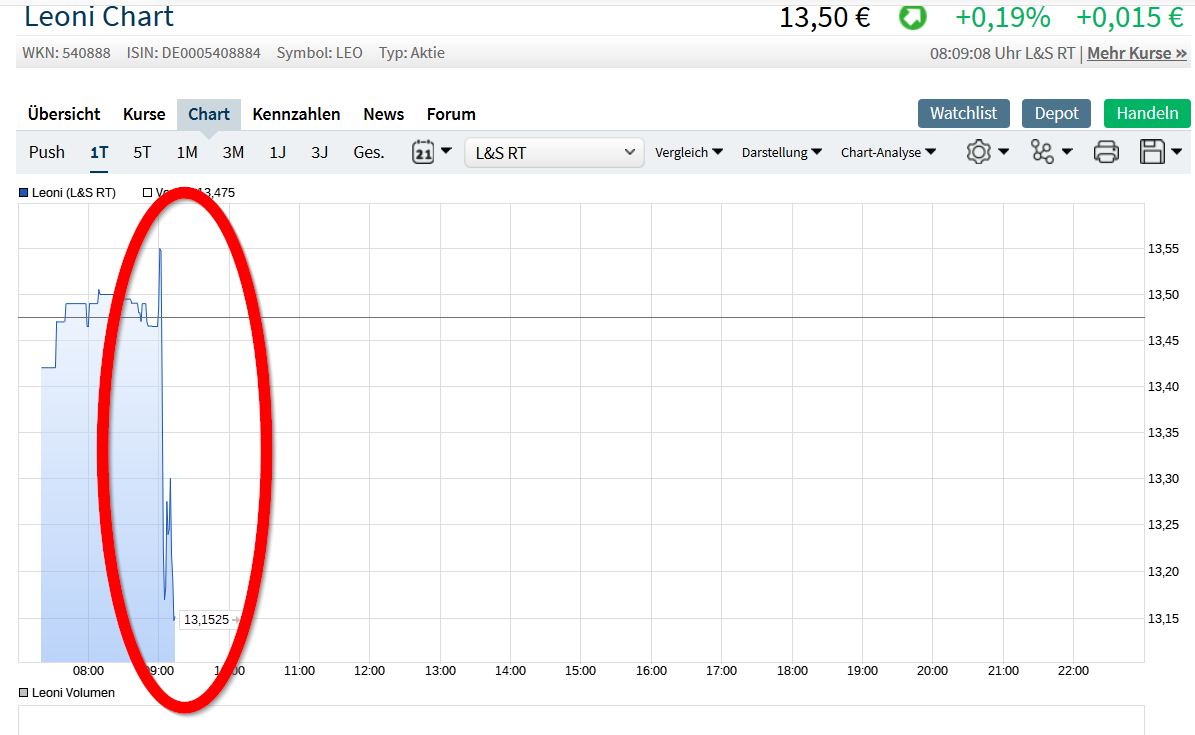The width and height of the screenshot is (1195, 735).
Task: Open the arrow beside the gear icon
Action: click(1004, 152)
